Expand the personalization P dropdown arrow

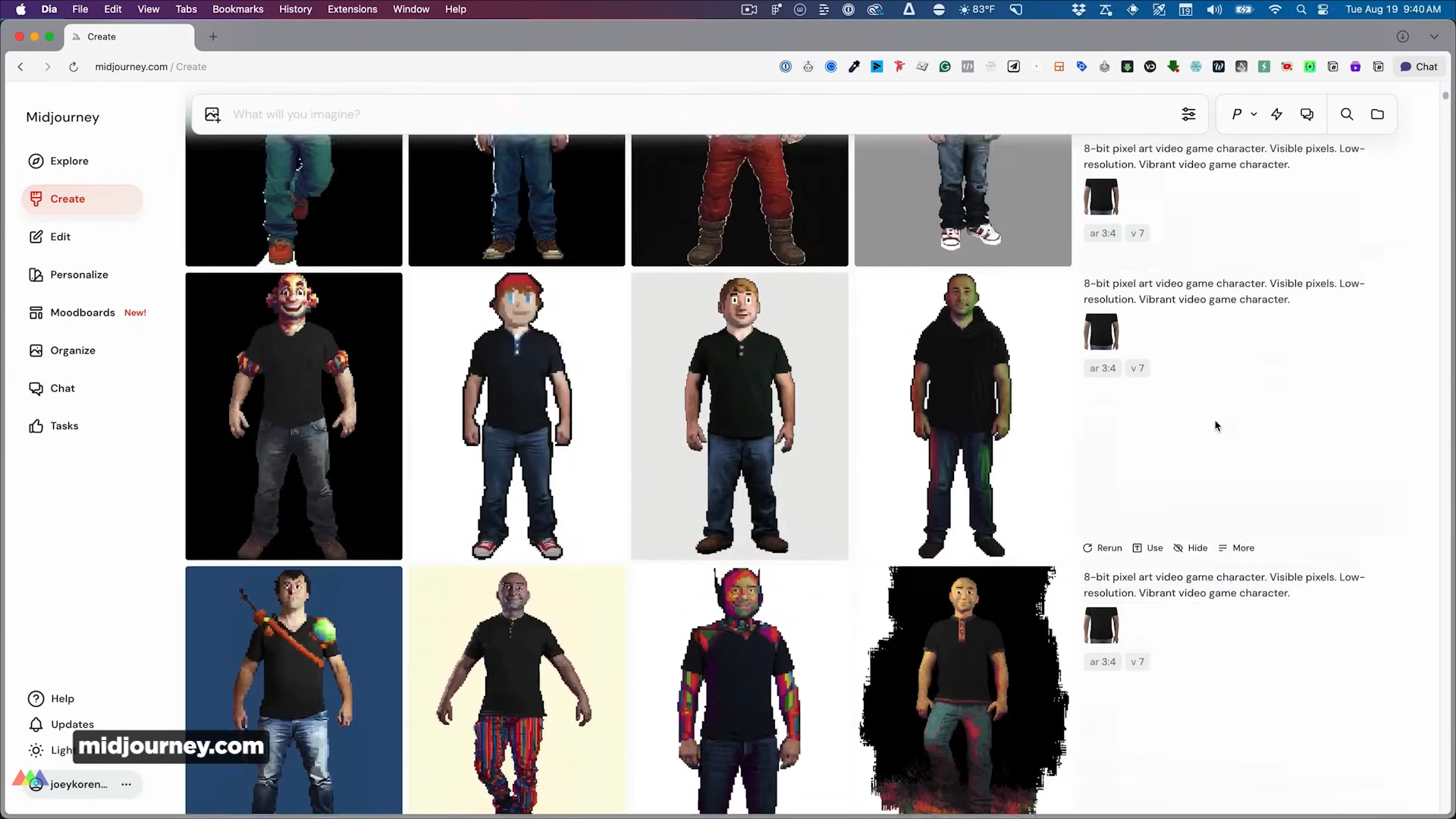[1254, 115]
